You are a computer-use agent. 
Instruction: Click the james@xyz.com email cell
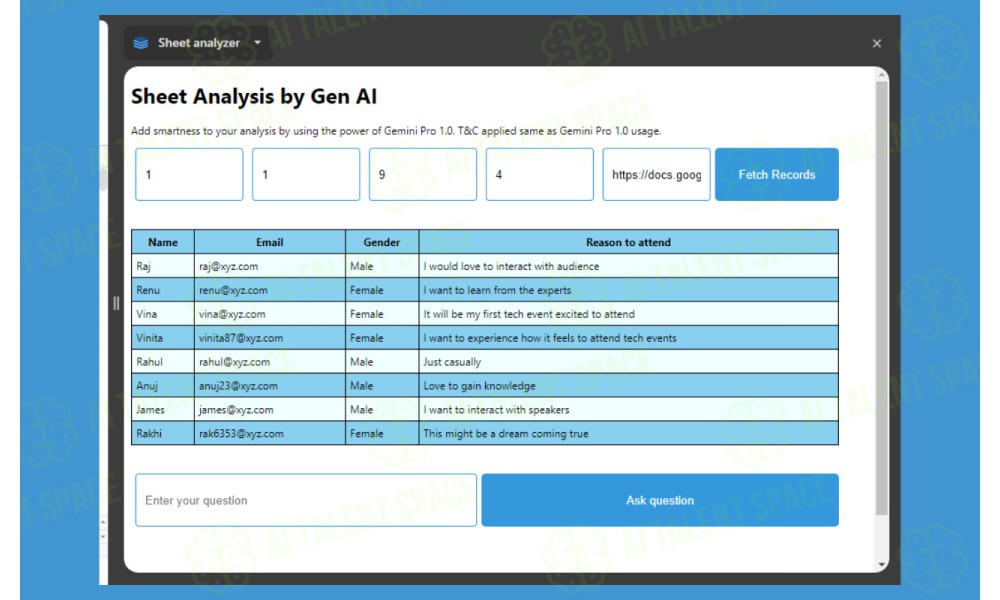point(270,409)
